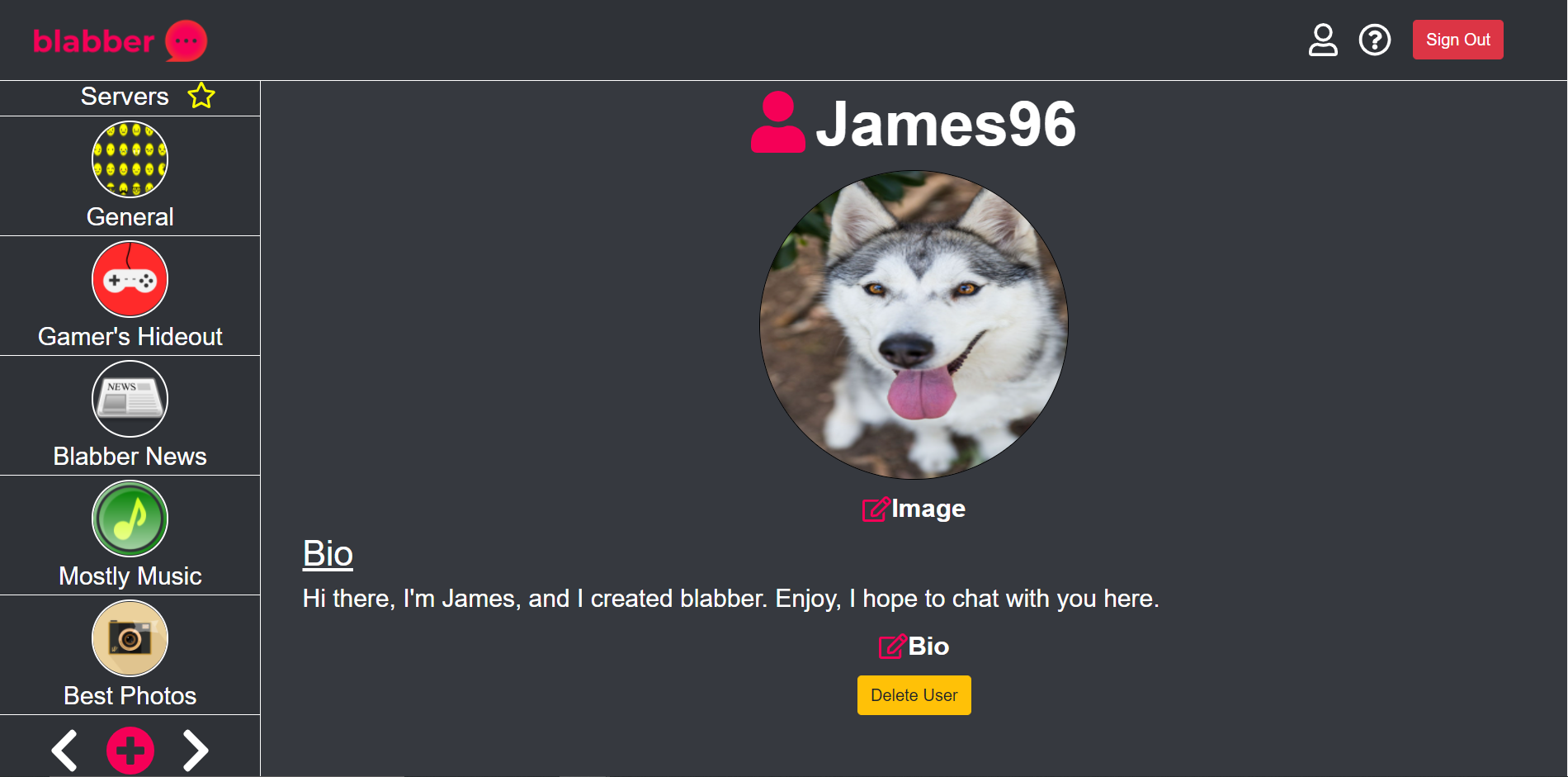Open the help question mark icon
Screen dimensions: 1568x777
[x=1375, y=40]
